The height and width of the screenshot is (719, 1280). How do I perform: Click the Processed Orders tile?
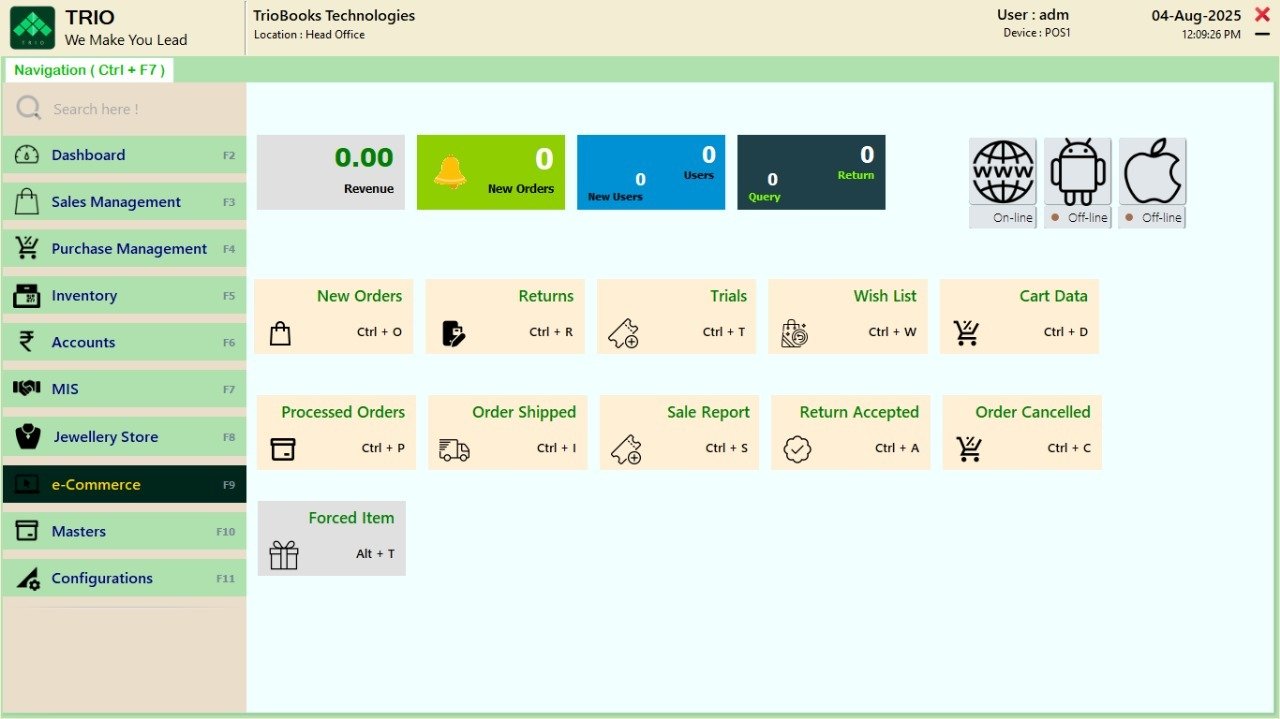tap(336, 432)
